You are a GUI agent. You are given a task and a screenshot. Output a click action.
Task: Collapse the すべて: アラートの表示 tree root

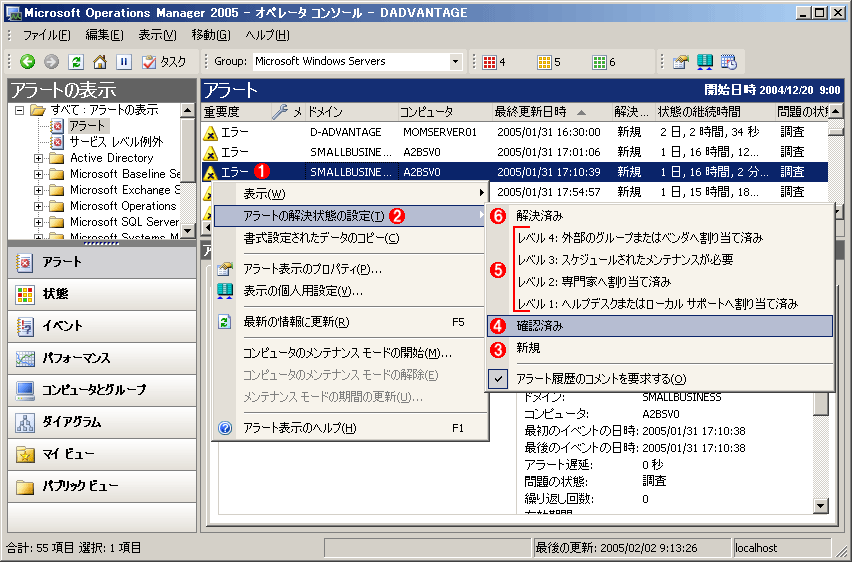point(20,110)
